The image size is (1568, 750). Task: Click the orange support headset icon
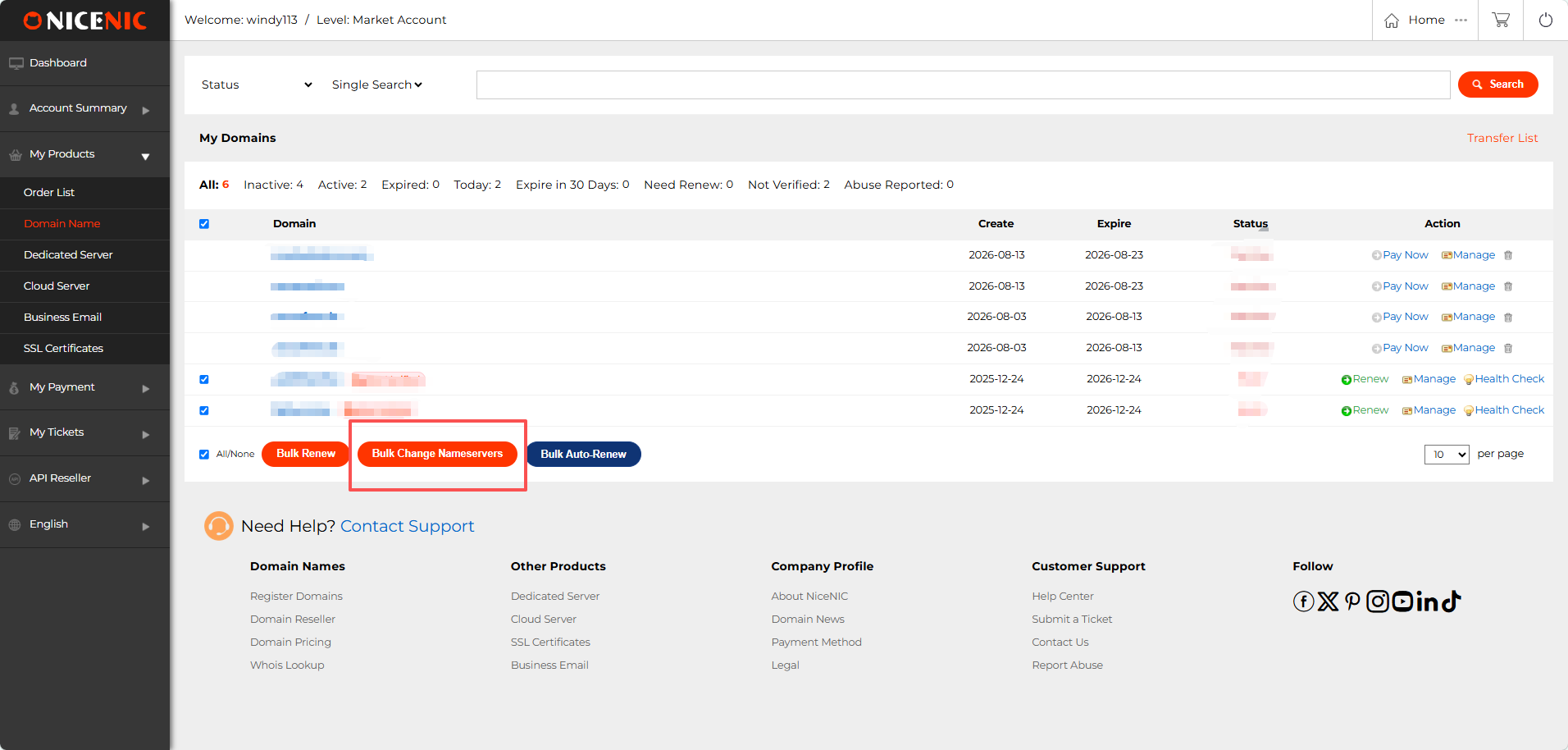coord(219,526)
